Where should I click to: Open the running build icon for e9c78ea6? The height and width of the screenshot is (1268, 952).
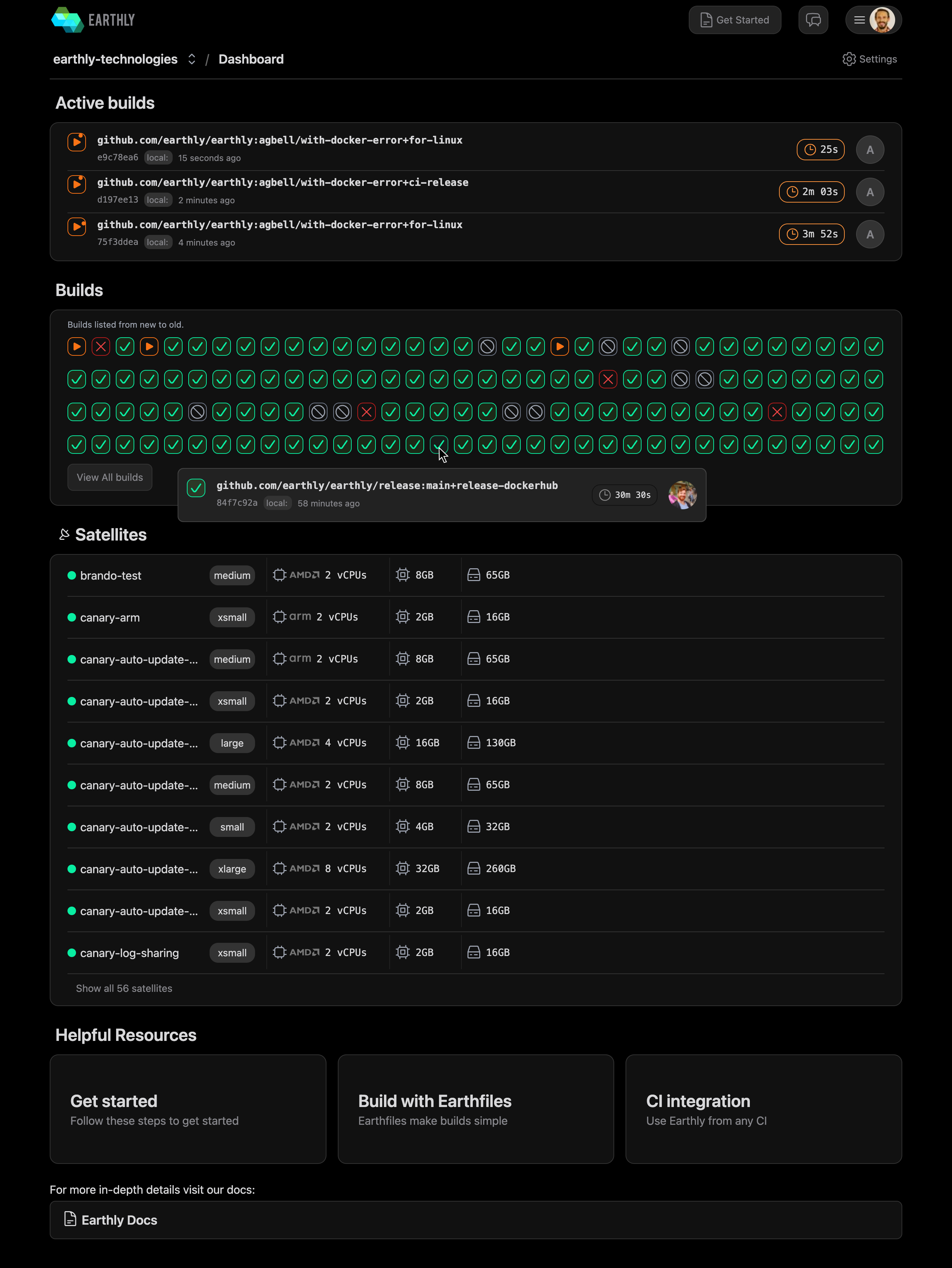click(x=77, y=141)
